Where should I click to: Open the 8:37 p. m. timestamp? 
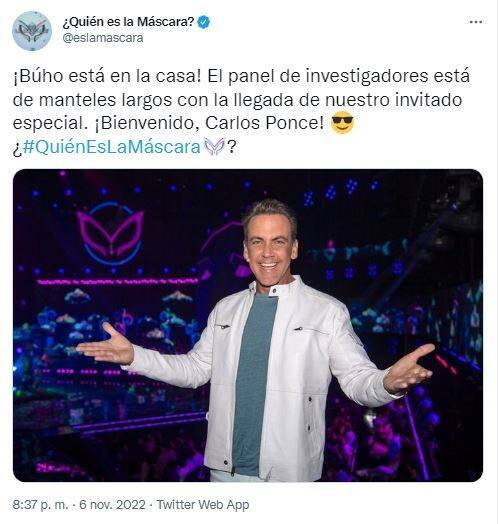[40, 505]
